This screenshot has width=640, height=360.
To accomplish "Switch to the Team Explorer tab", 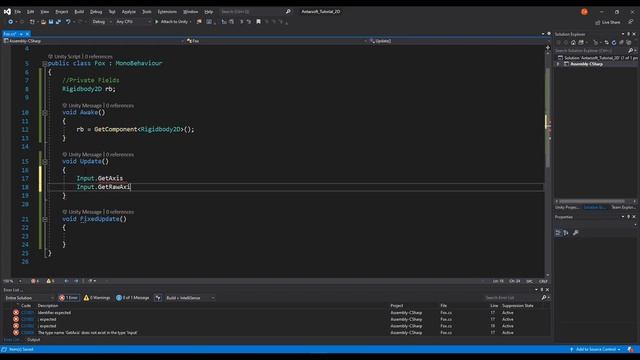I will click(623, 207).
